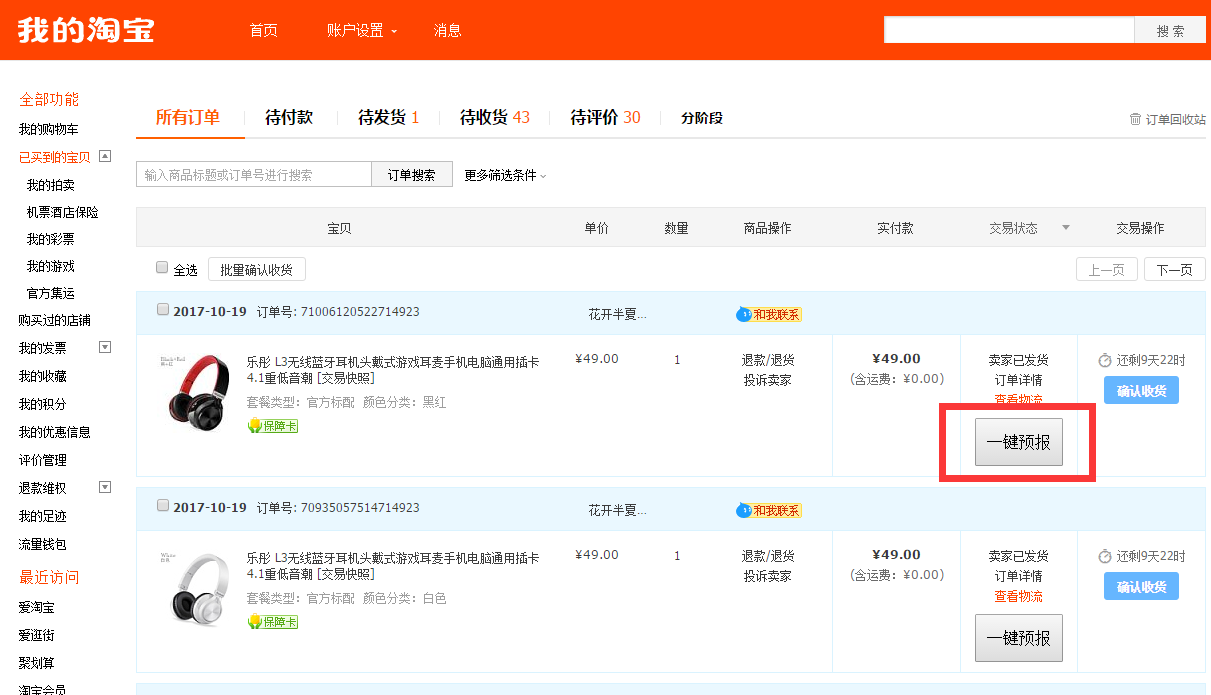Open 官方集运 in the sidebar
The height and width of the screenshot is (695, 1211).
pos(51,293)
